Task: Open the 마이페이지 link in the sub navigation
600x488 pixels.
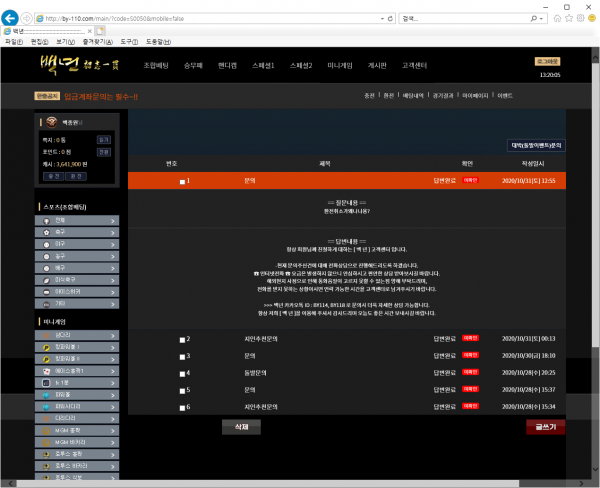Action: 475,95
